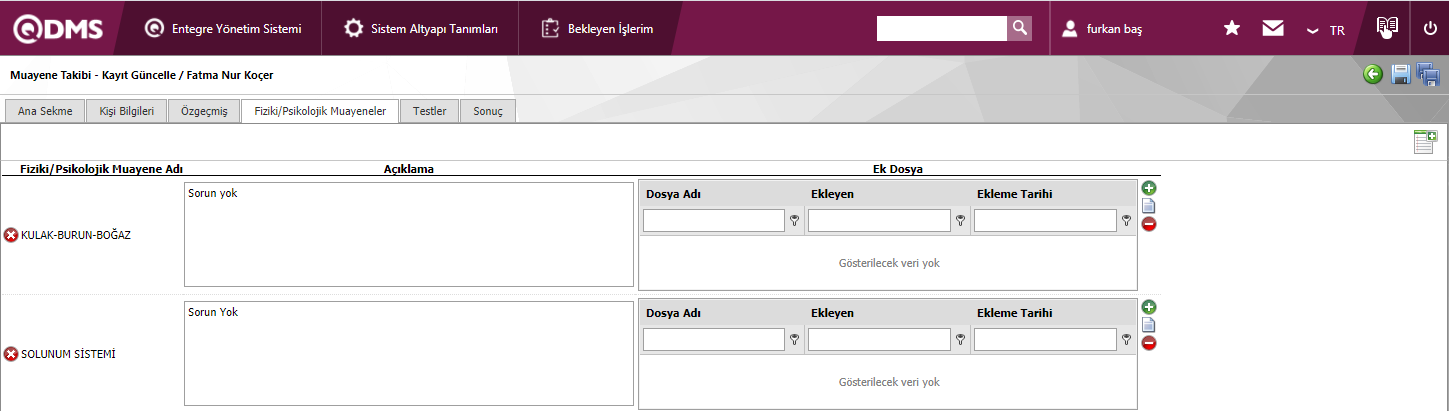Sort by Ekleme Tarihi header, KULAK-BURUN-BOĞAZ row
The height and width of the screenshot is (411, 1449).
1014,194
